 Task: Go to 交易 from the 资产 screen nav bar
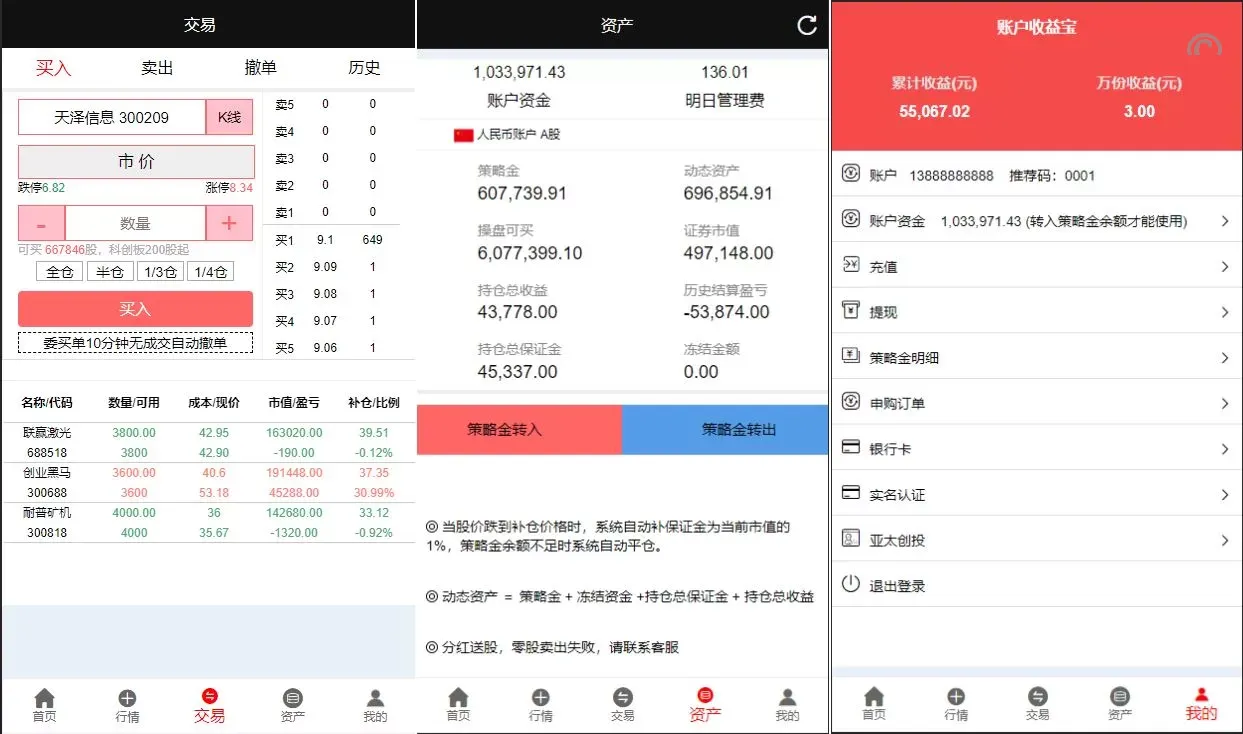(622, 705)
